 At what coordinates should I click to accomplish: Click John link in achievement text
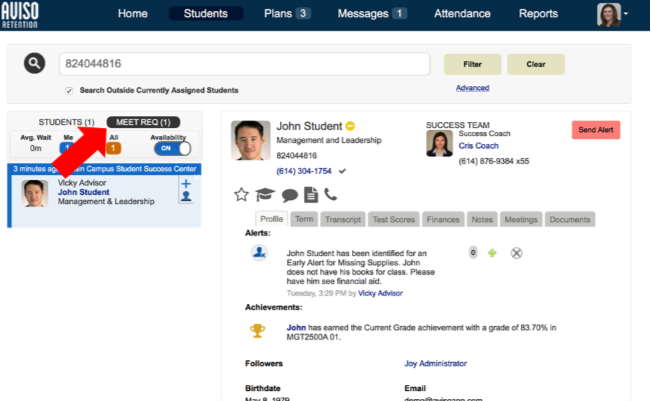point(296,328)
